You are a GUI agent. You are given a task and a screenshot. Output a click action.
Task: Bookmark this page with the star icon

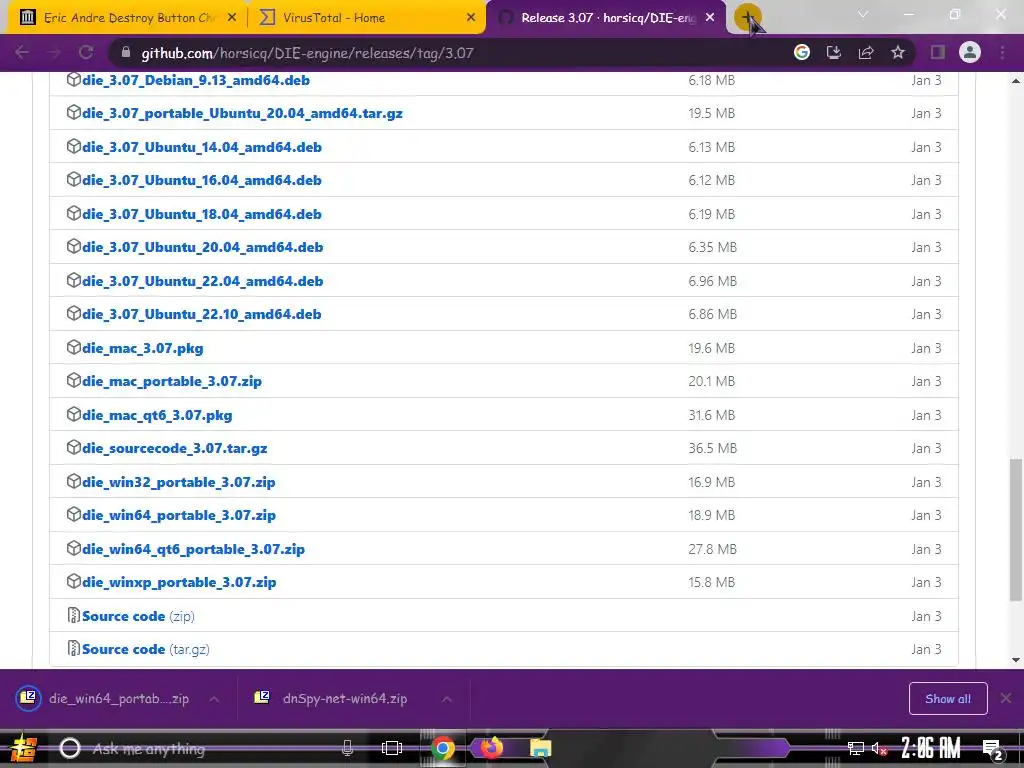coord(898,52)
